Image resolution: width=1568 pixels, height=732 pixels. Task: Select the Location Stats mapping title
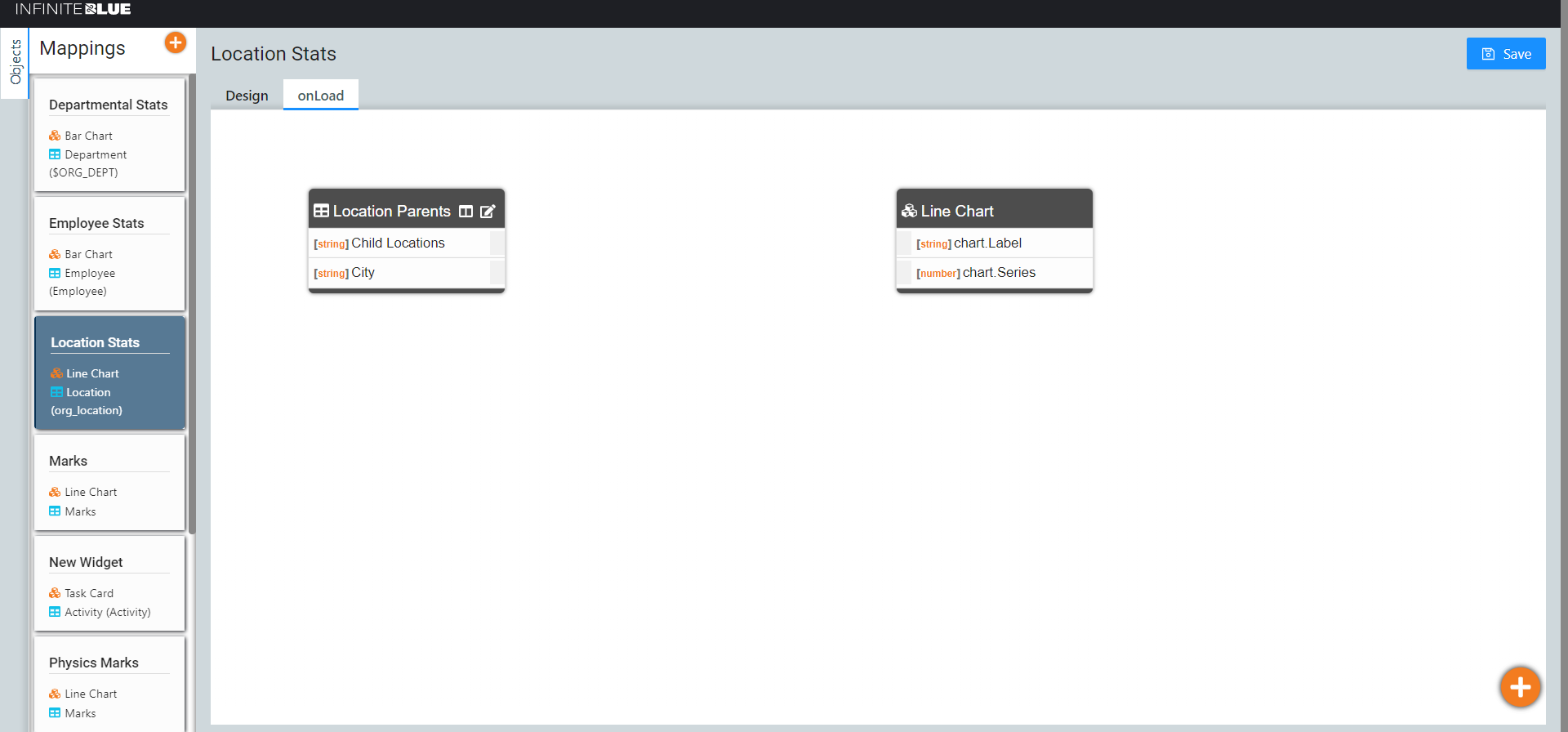click(x=95, y=342)
